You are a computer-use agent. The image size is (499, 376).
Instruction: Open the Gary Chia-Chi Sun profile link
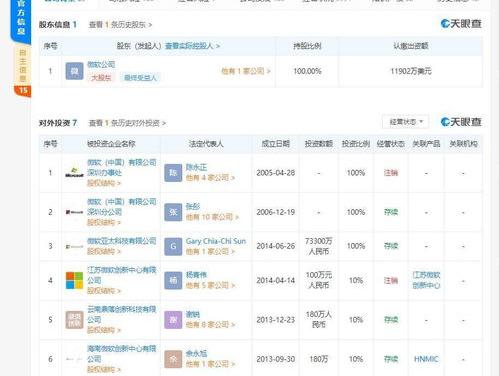(x=216, y=241)
